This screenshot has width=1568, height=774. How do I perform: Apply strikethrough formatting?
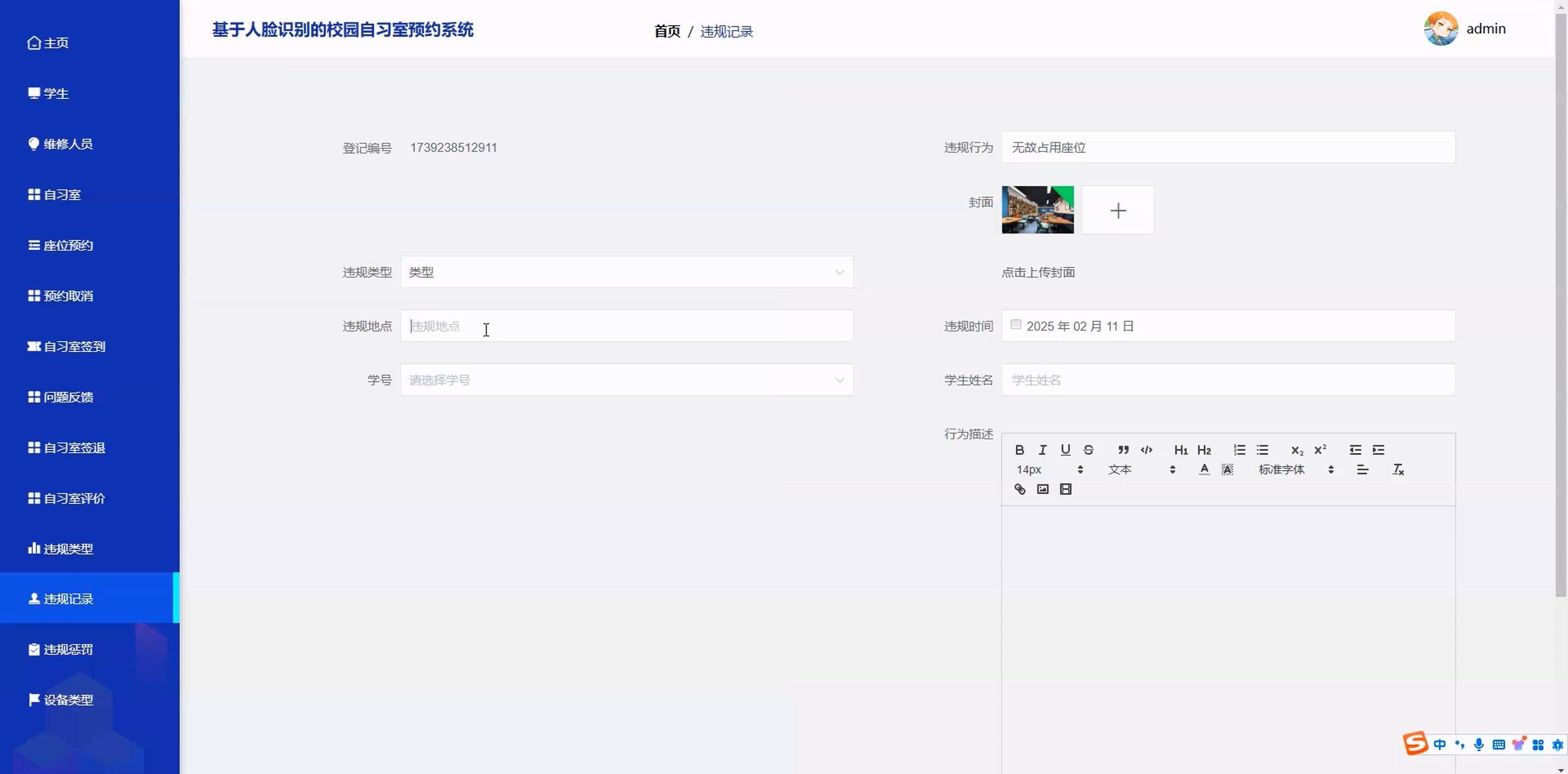pyautogui.click(x=1089, y=450)
